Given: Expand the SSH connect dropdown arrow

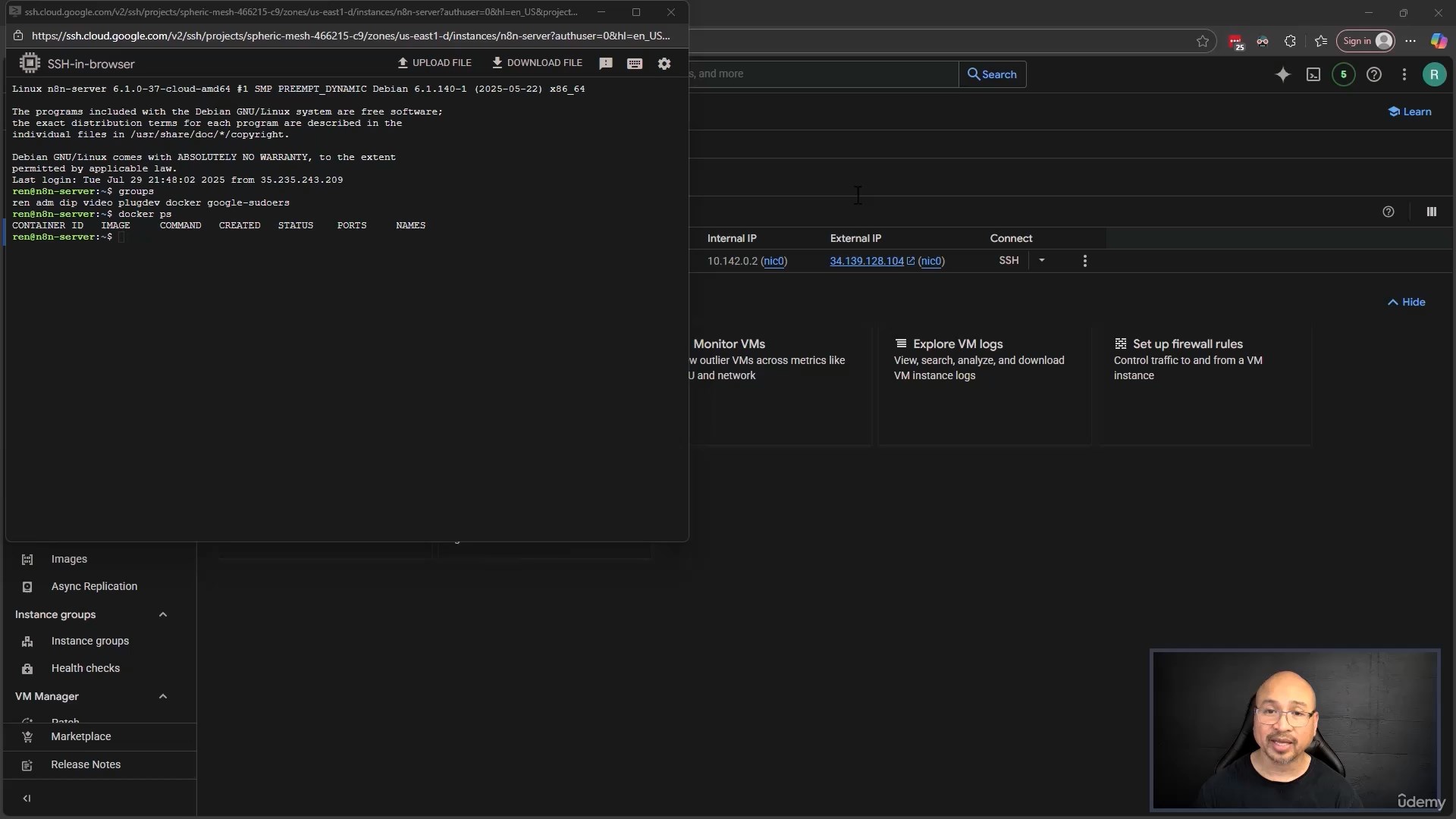Looking at the screenshot, I should [x=1042, y=260].
